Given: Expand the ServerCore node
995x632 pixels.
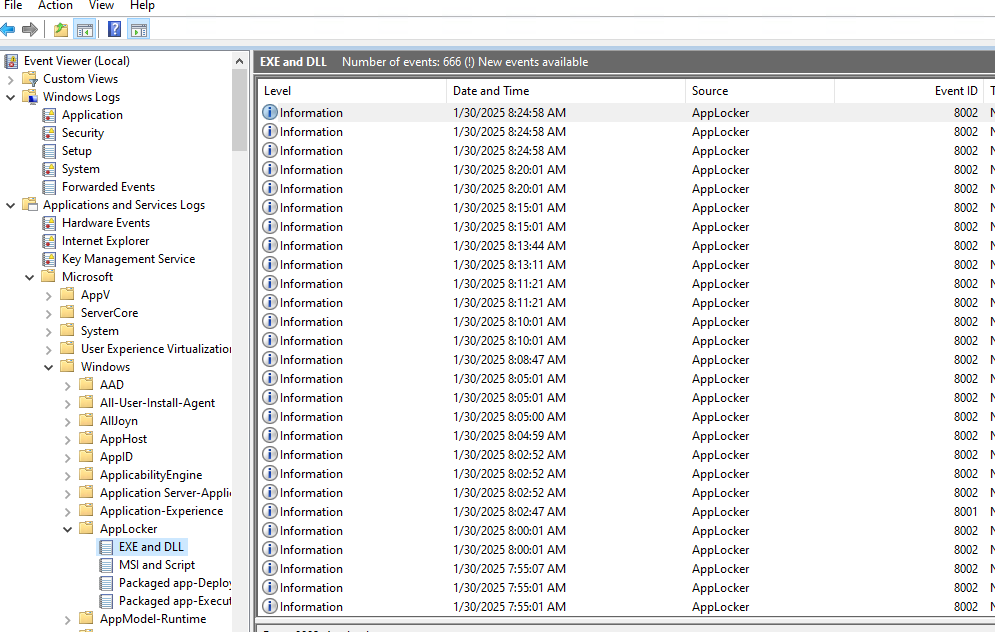Looking at the screenshot, I should (x=47, y=312).
